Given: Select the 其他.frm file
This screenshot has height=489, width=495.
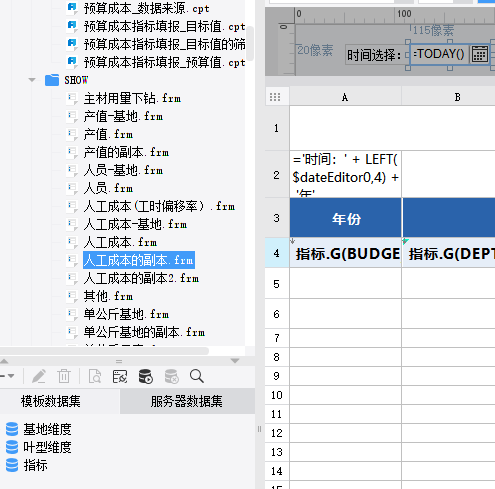Looking at the screenshot, I should click(x=108, y=296).
